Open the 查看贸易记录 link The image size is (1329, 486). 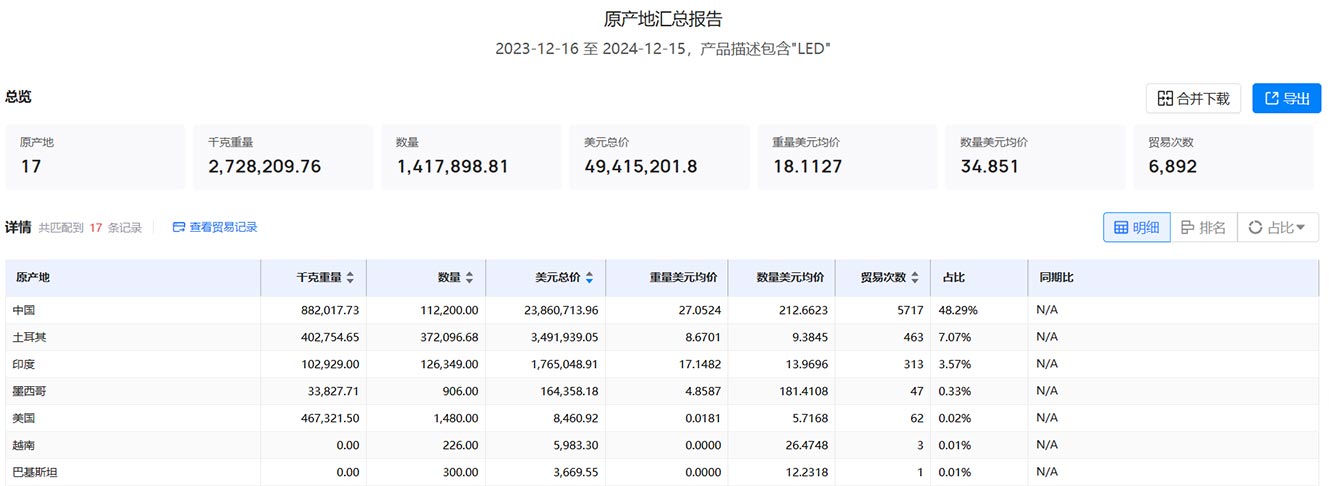click(x=215, y=227)
